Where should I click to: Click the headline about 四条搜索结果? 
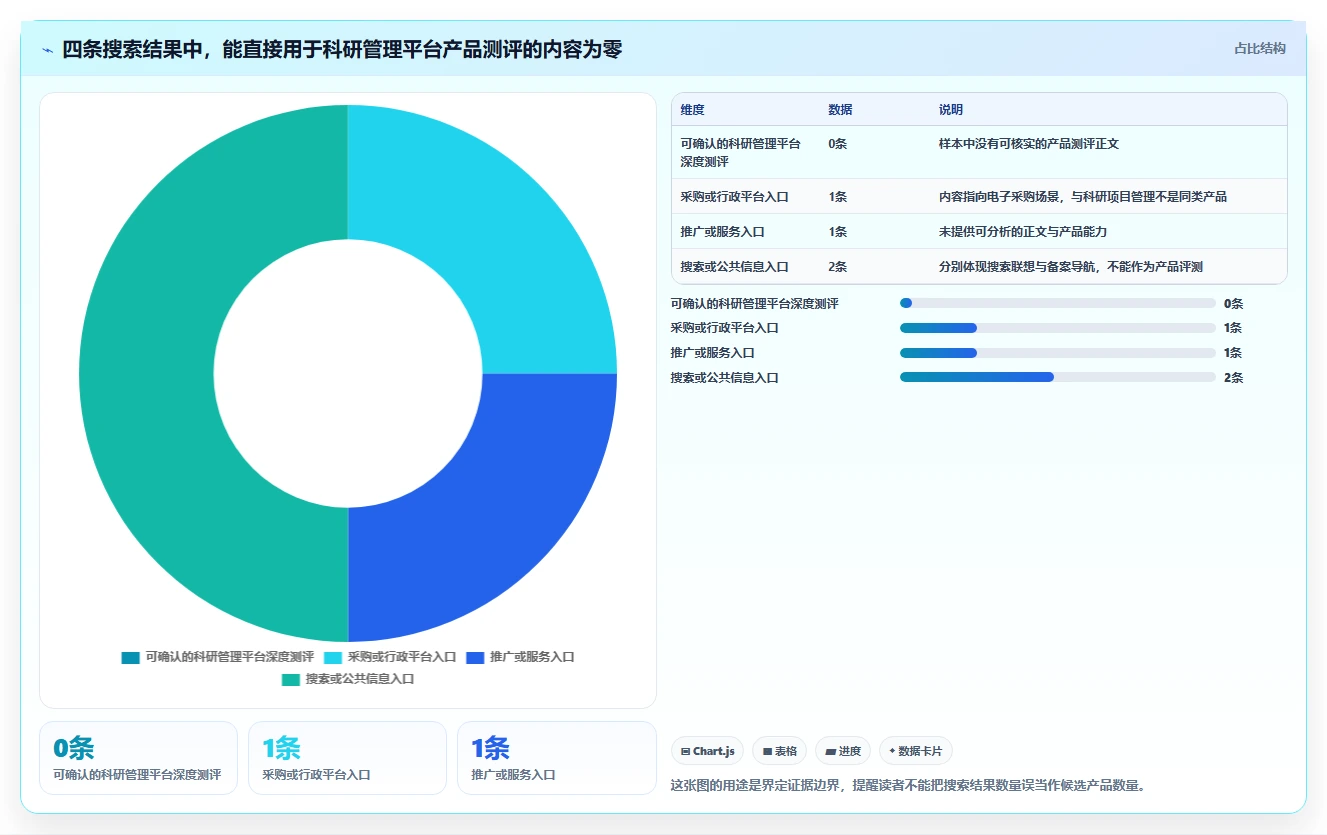tap(342, 49)
